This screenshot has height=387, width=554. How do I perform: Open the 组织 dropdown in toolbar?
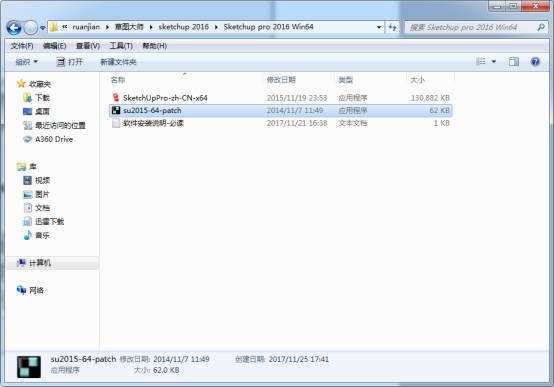click(26, 62)
